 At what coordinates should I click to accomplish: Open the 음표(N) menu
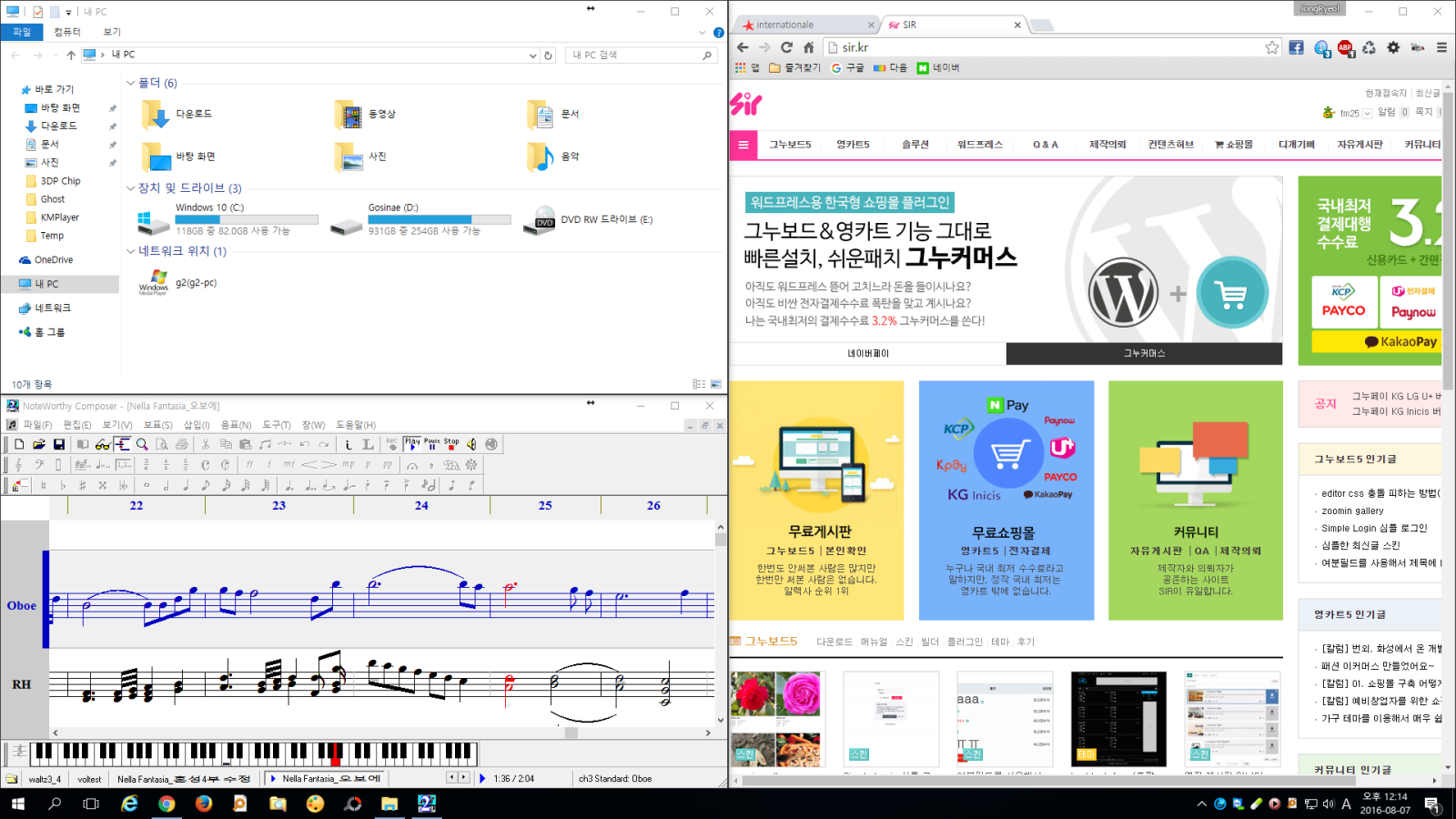click(x=236, y=425)
